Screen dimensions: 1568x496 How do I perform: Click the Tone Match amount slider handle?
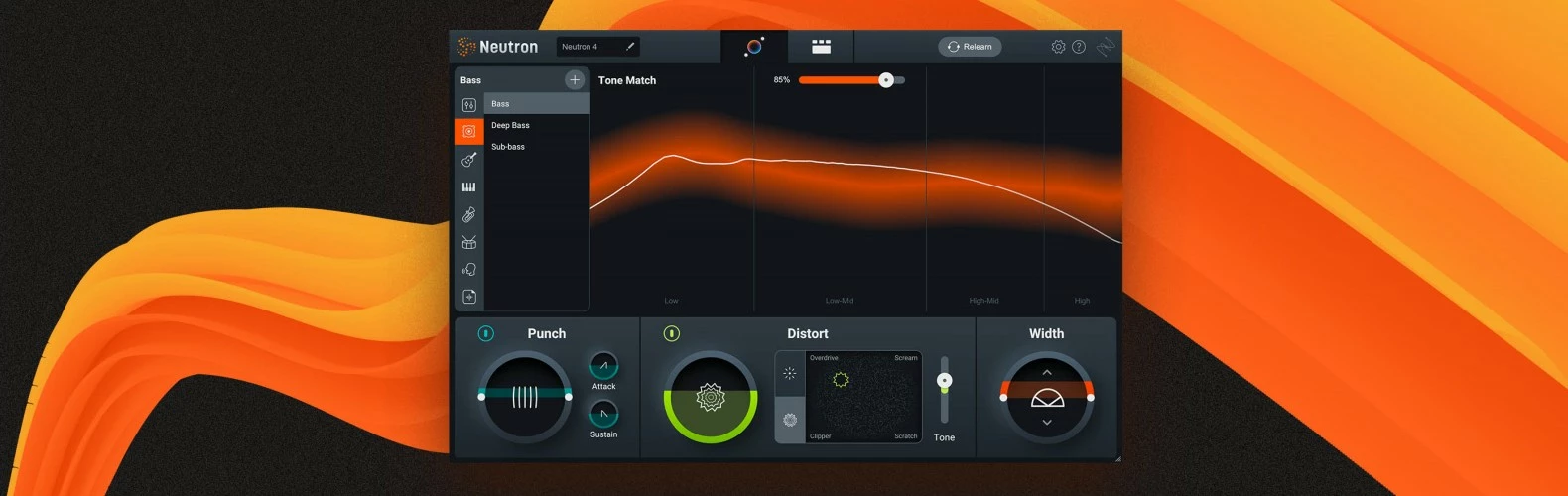coord(886,80)
